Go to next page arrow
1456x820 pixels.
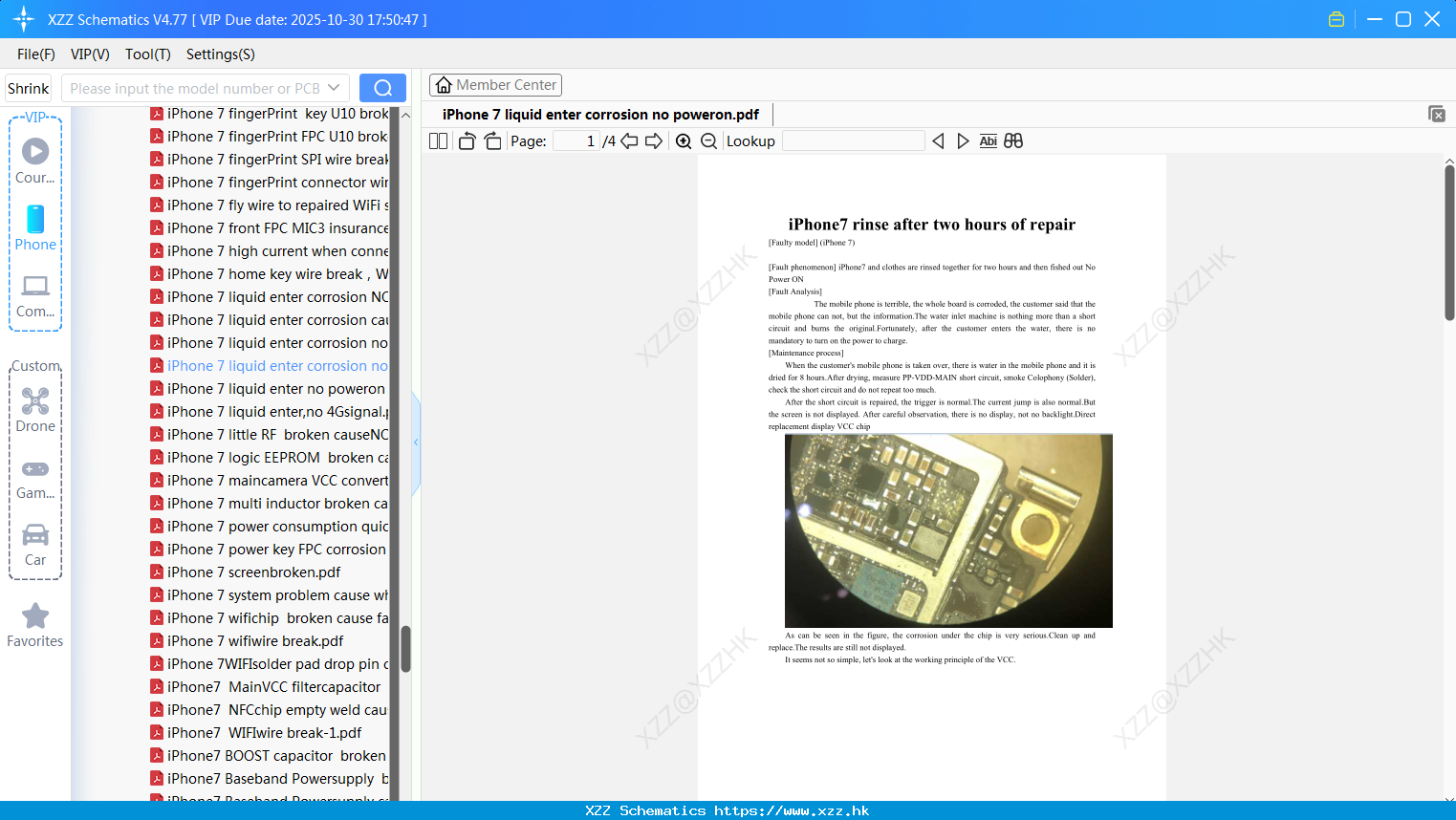click(654, 141)
